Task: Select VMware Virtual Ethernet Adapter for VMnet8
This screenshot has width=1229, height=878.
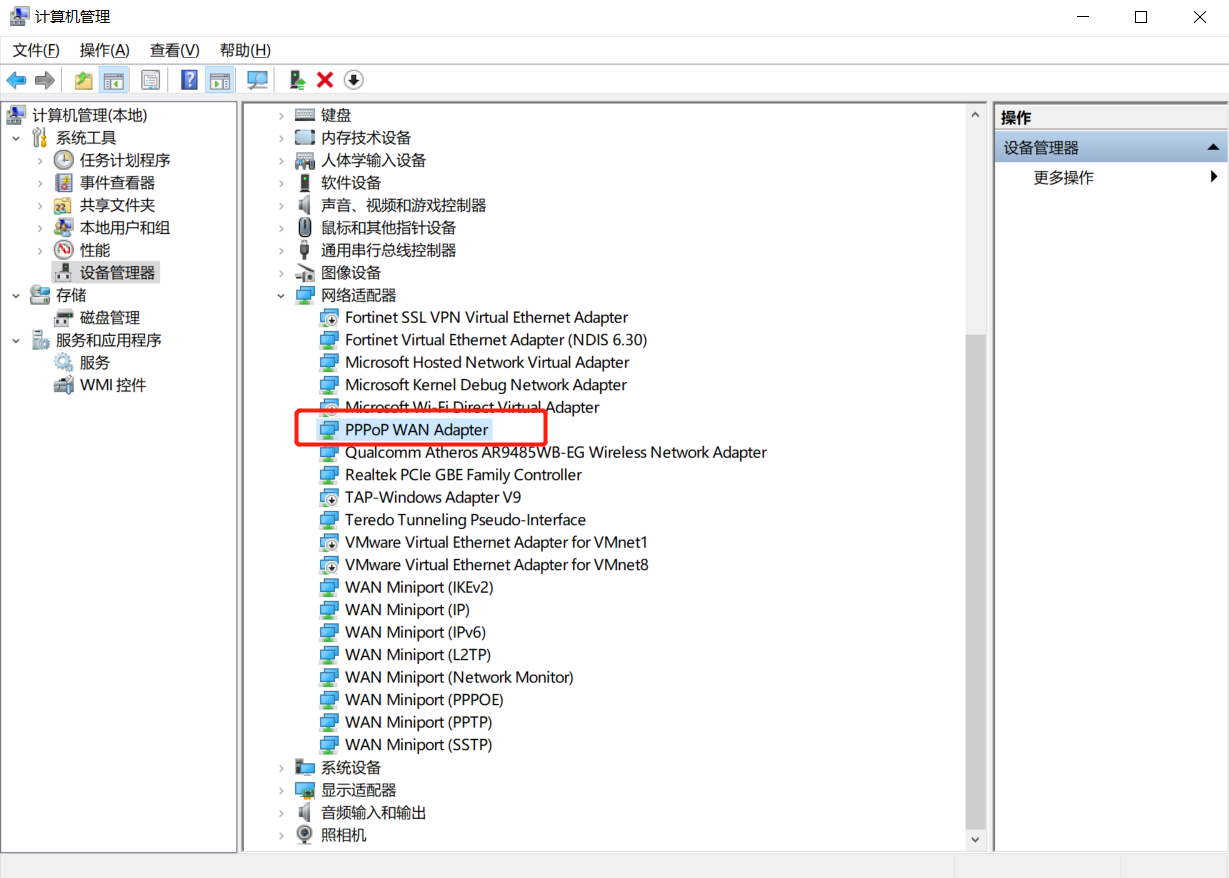Action: (497, 565)
